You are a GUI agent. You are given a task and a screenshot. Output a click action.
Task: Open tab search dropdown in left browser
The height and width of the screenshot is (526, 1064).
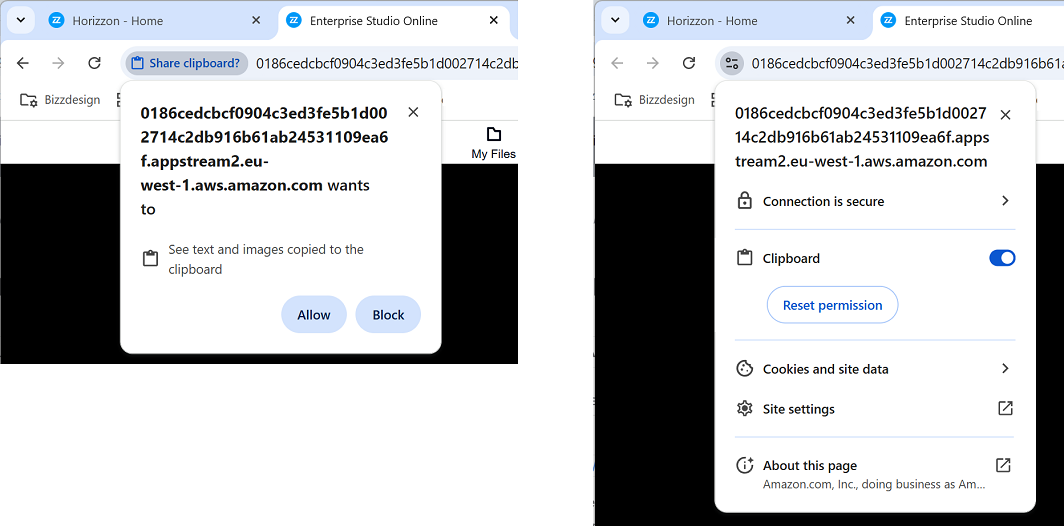point(20,20)
